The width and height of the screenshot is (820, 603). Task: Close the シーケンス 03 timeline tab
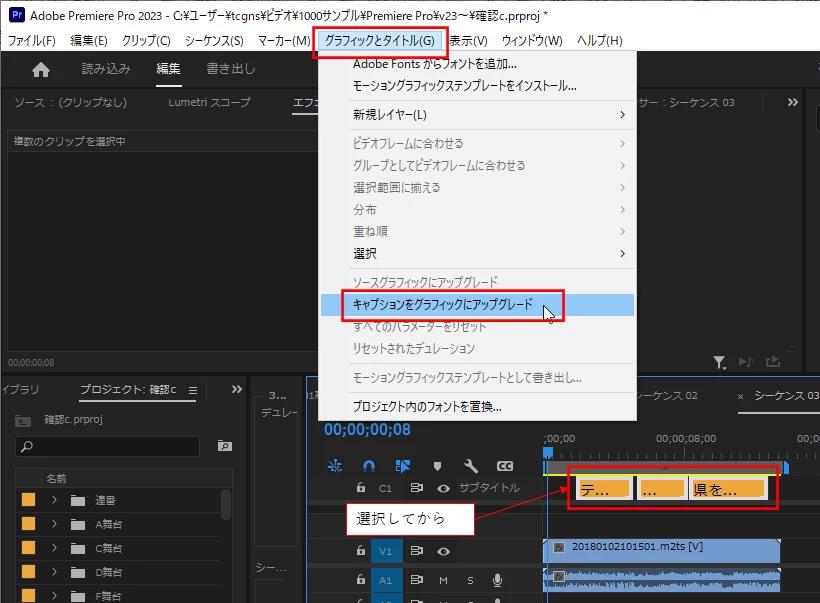tap(740, 396)
